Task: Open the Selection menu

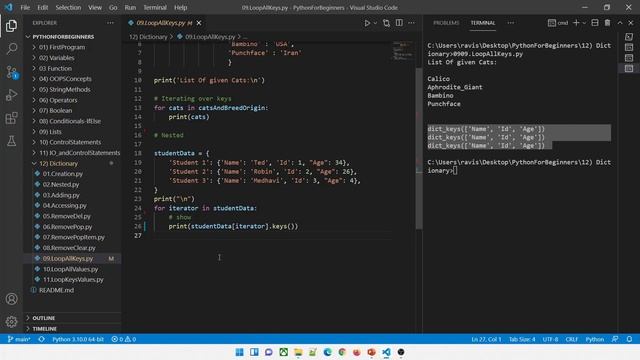Action: (68, 7)
